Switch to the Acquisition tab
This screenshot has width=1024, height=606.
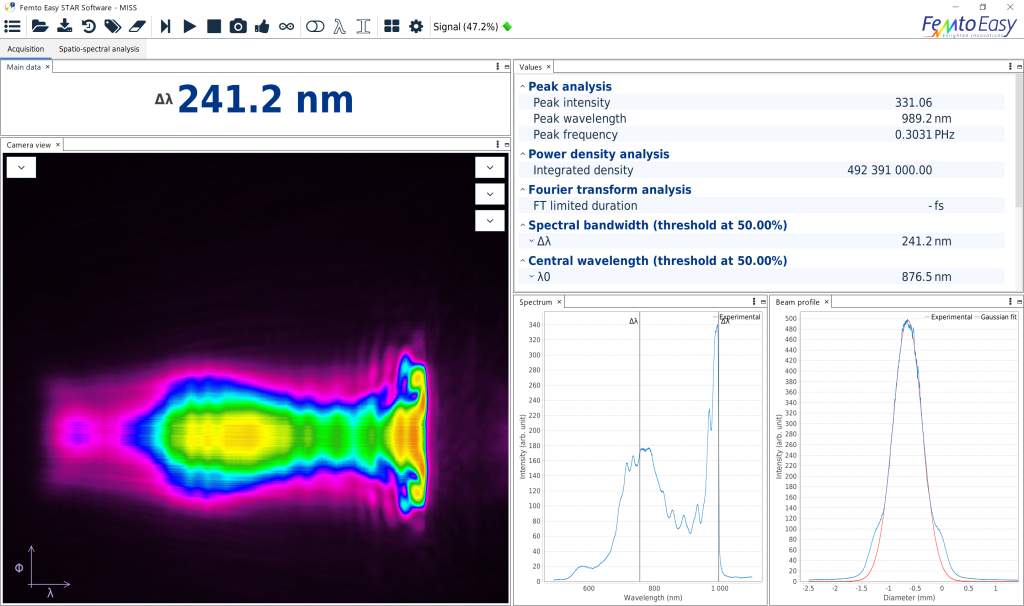26,48
